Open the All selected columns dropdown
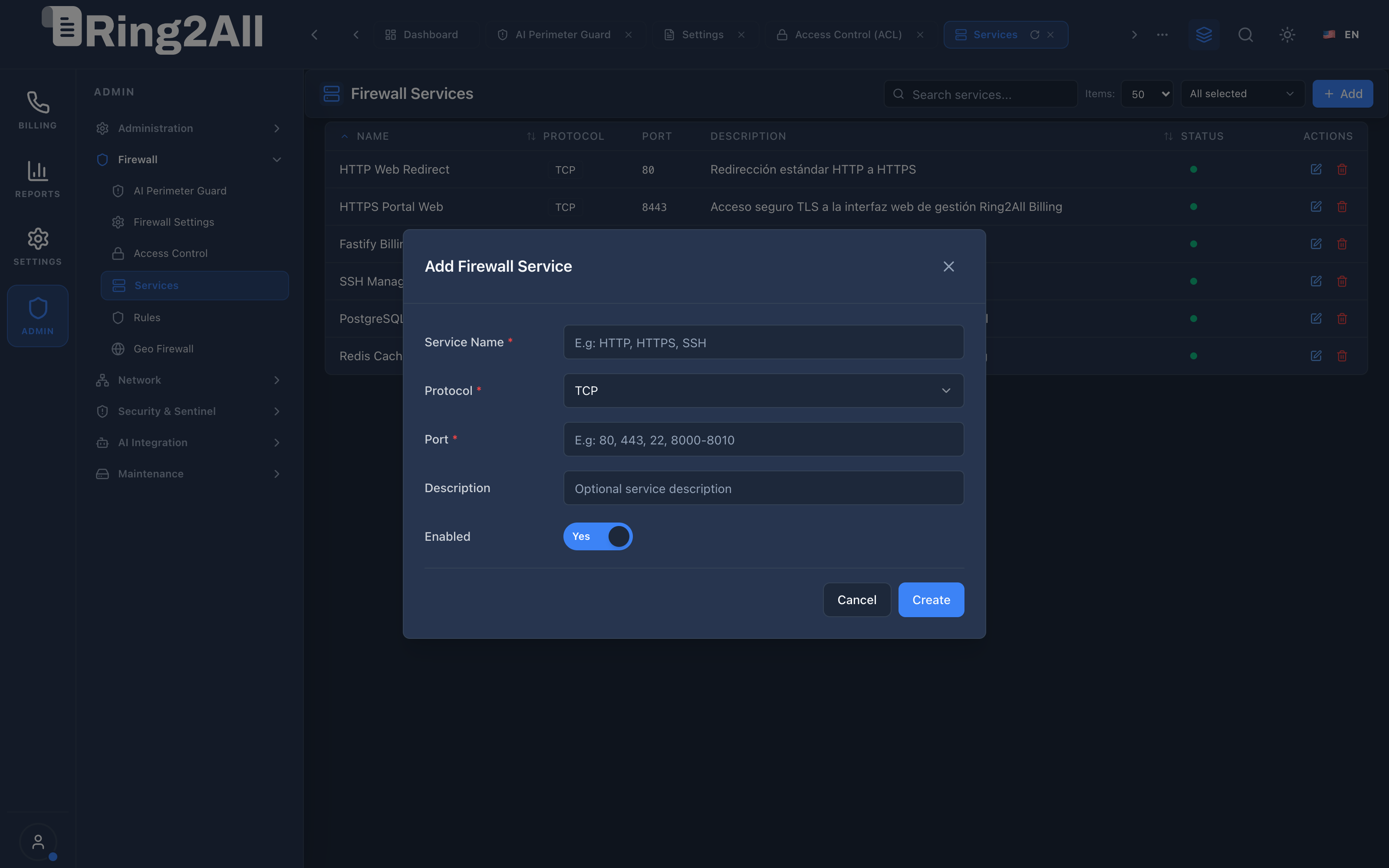This screenshot has width=1389, height=868. click(1243, 94)
